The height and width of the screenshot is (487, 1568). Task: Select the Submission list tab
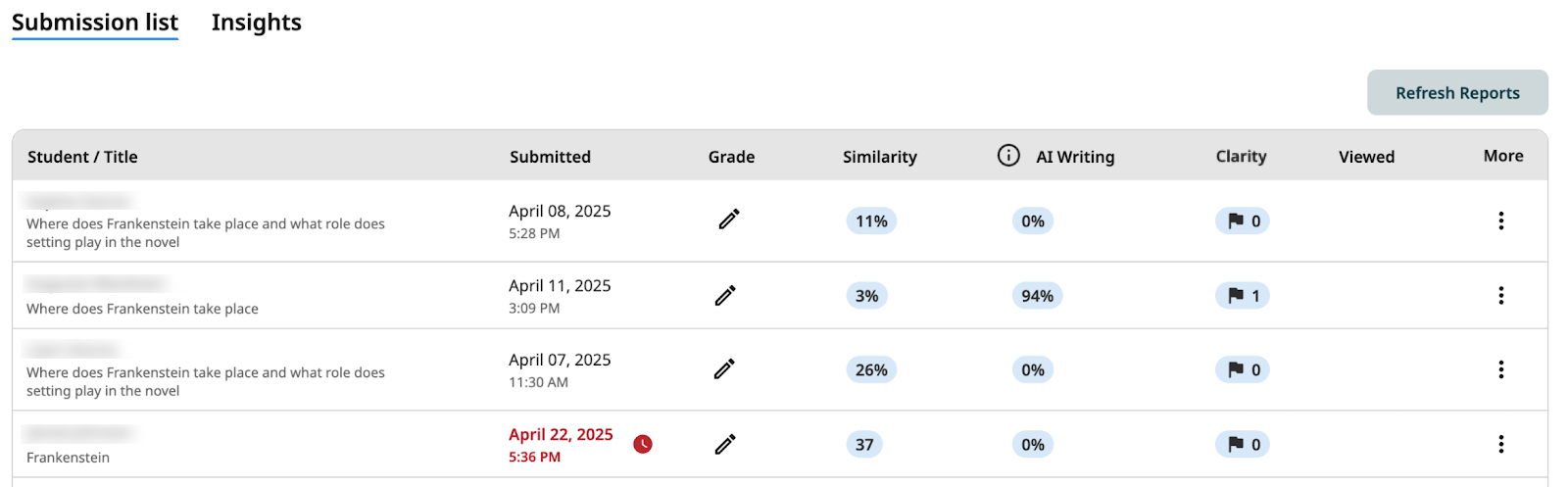pos(95,23)
